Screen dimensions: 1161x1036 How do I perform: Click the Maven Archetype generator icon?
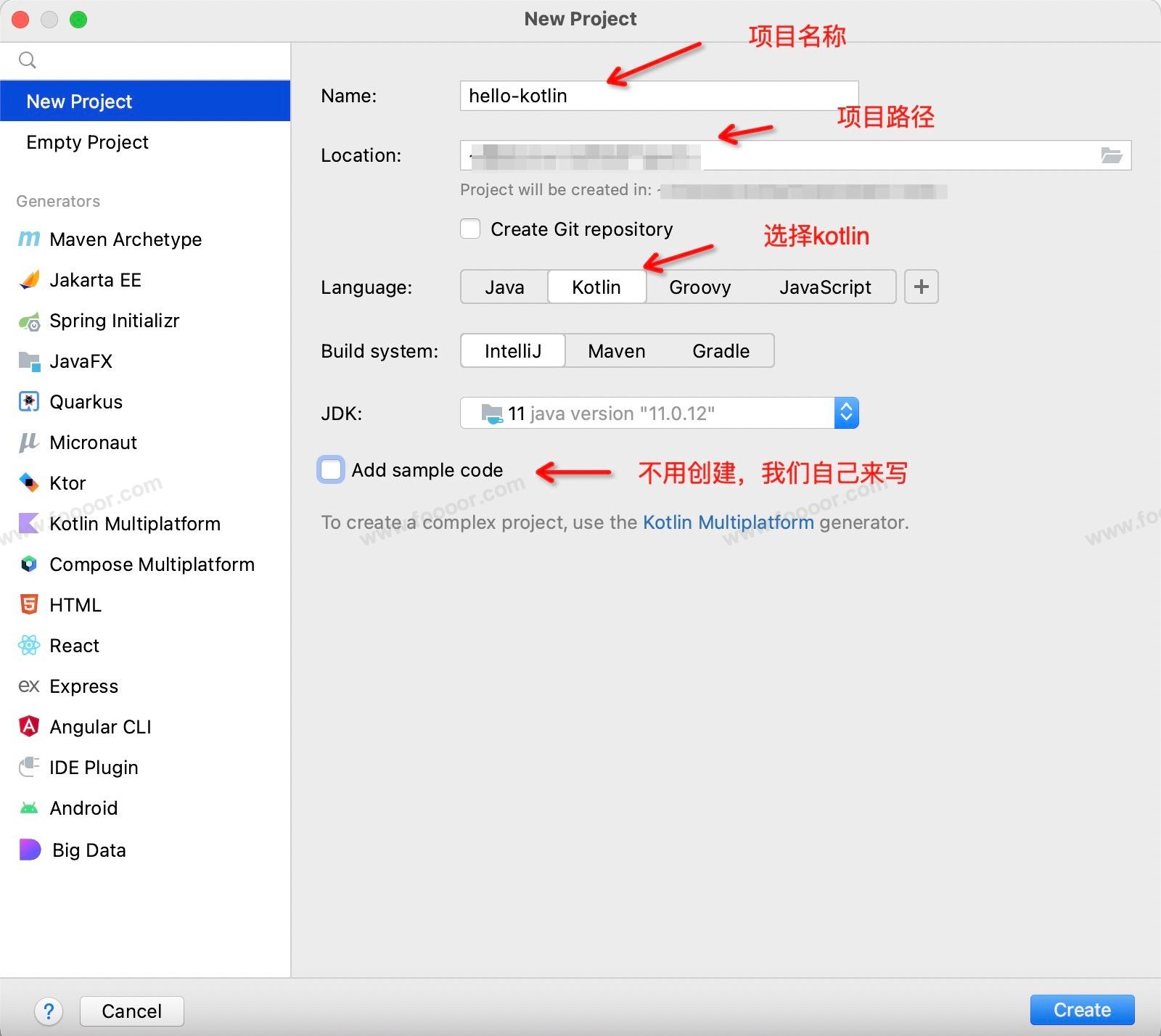(x=29, y=239)
